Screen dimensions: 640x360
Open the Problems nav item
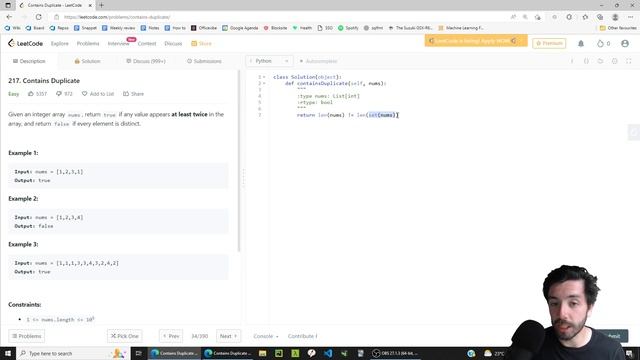pos(88,43)
